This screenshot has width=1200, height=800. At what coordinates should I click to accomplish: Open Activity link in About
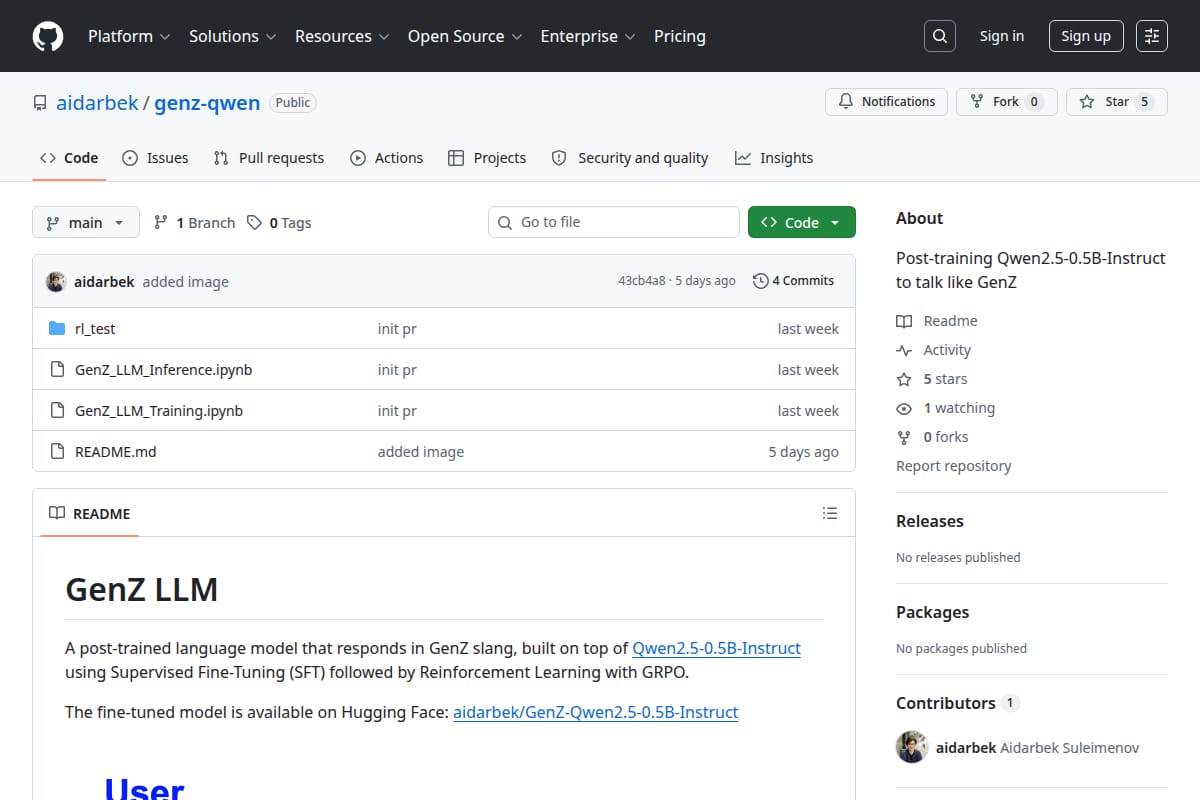point(934,350)
